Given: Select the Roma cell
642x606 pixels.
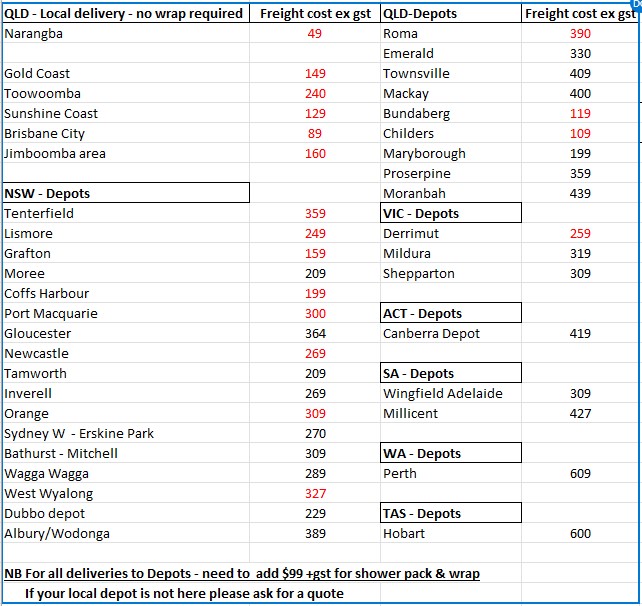Looking at the screenshot, I should tap(451, 33).
